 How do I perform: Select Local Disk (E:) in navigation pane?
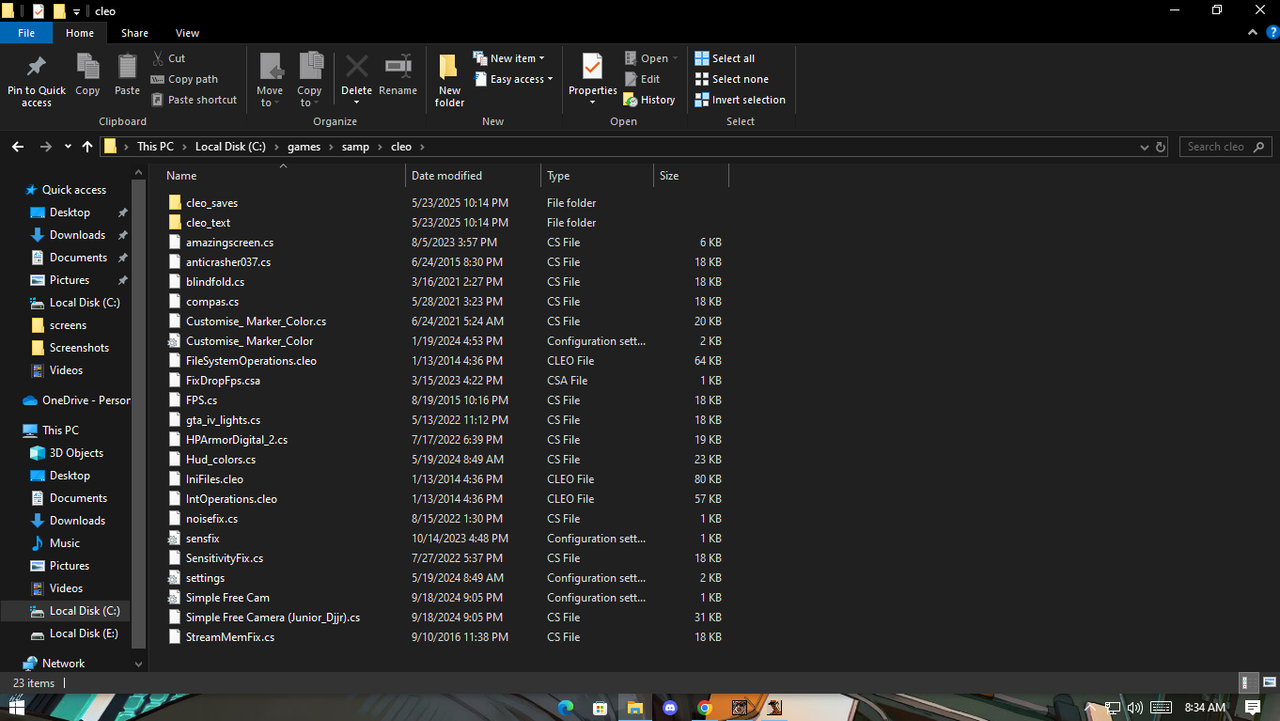pyautogui.click(x=84, y=634)
